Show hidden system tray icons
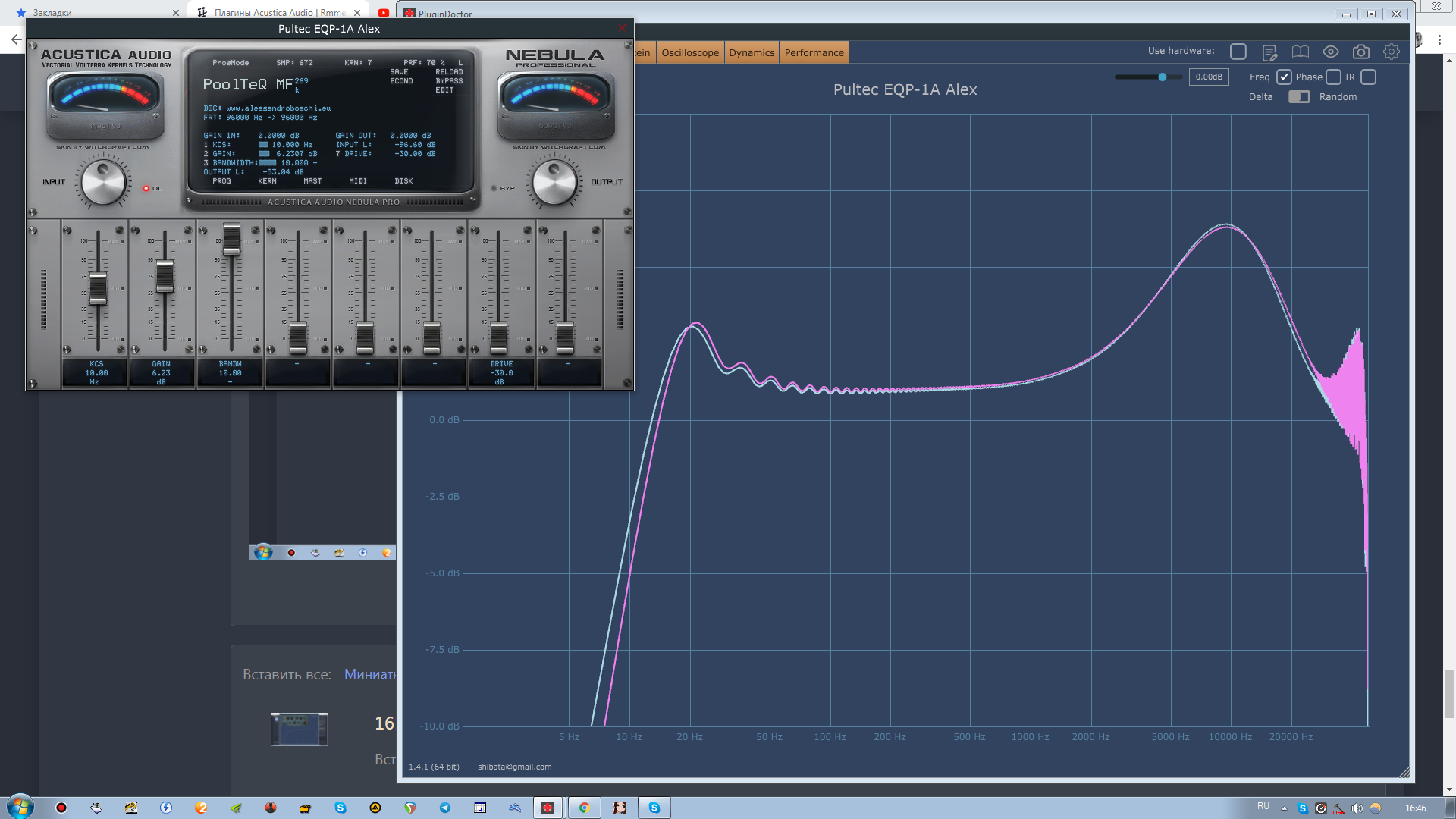This screenshot has height=819, width=1456. coord(1284,808)
